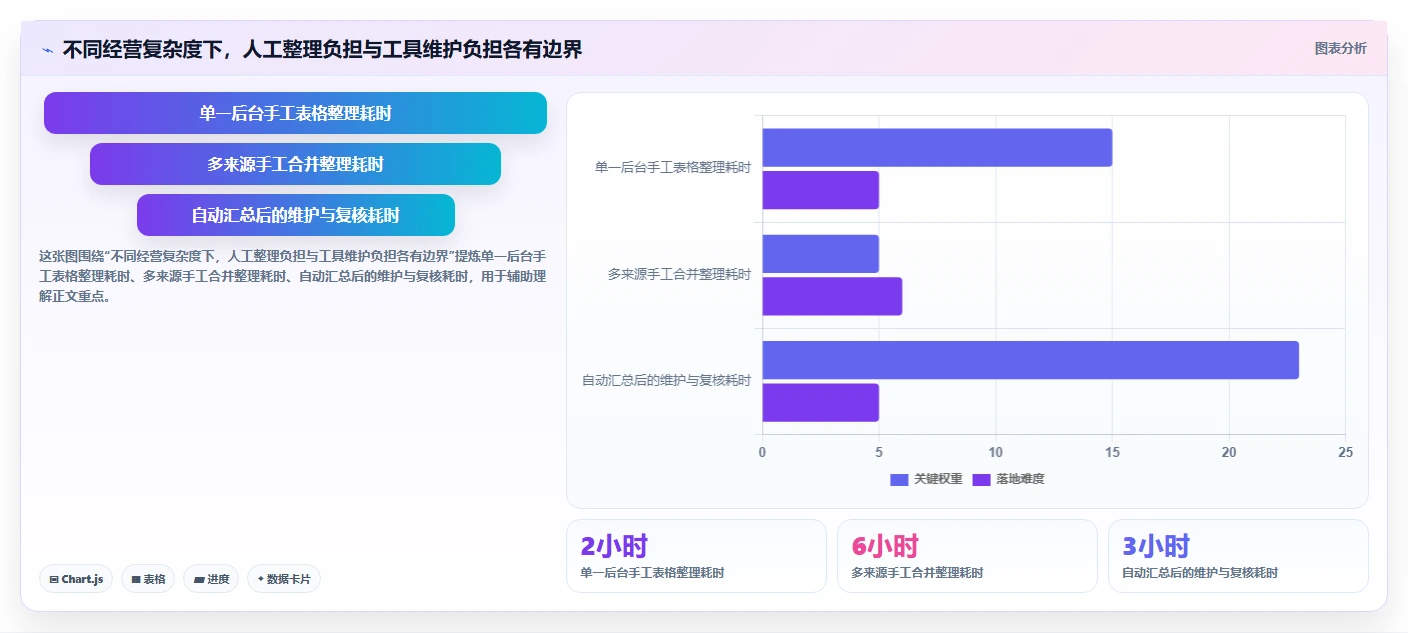Screen dimensions: 1408x633
Task: Click the 落地难度 legend color box
Action: 981,479
